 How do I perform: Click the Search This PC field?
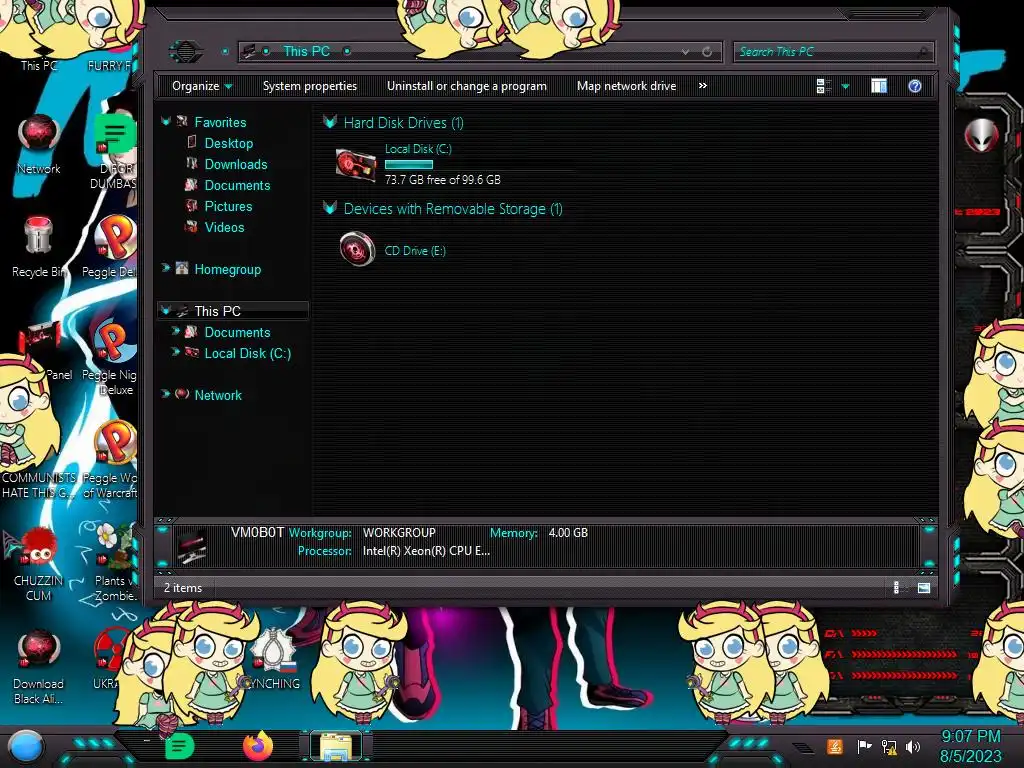point(834,52)
